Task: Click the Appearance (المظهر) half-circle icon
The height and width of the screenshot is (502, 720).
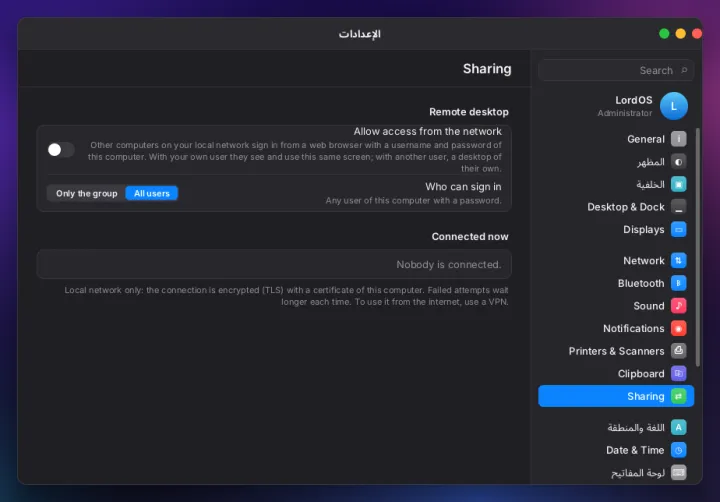Action: pos(678,162)
